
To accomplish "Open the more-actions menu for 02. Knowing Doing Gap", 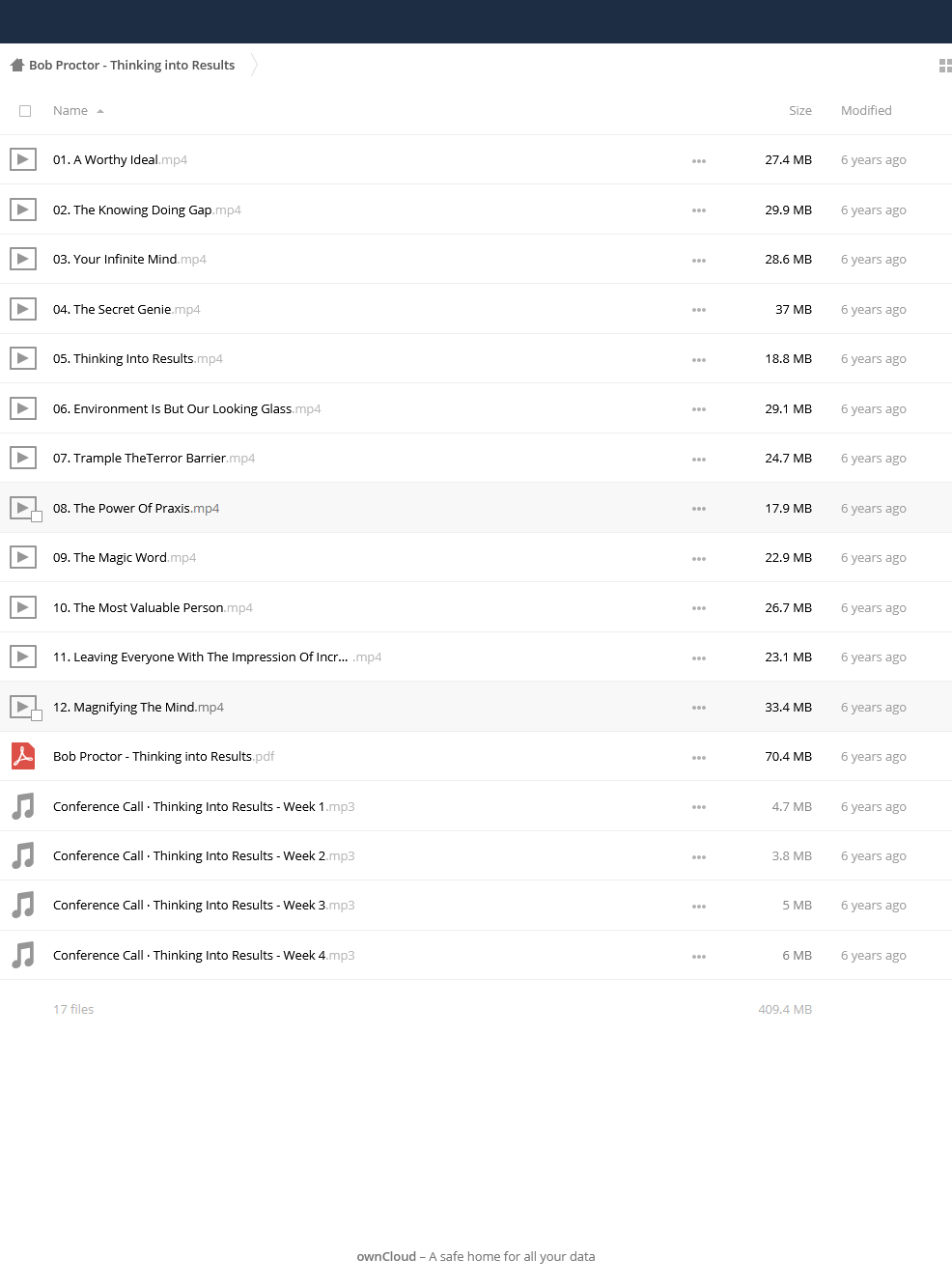I will point(699,210).
